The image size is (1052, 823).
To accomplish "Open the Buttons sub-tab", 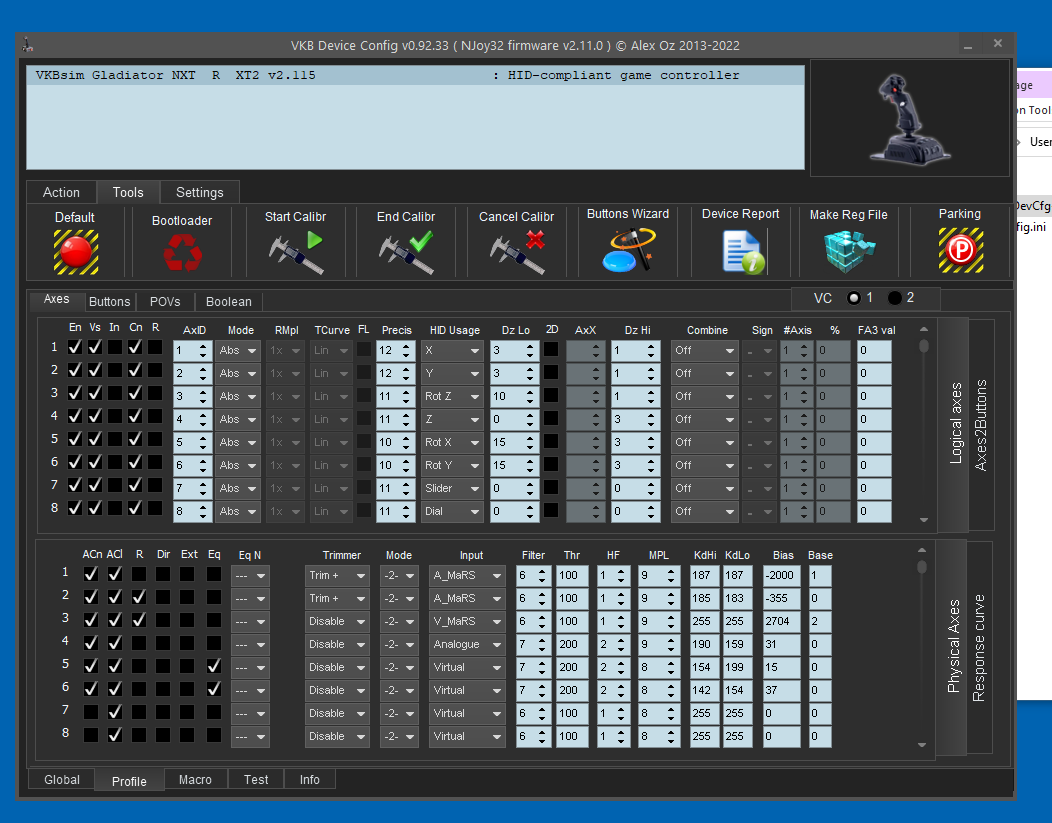I will point(109,302).
